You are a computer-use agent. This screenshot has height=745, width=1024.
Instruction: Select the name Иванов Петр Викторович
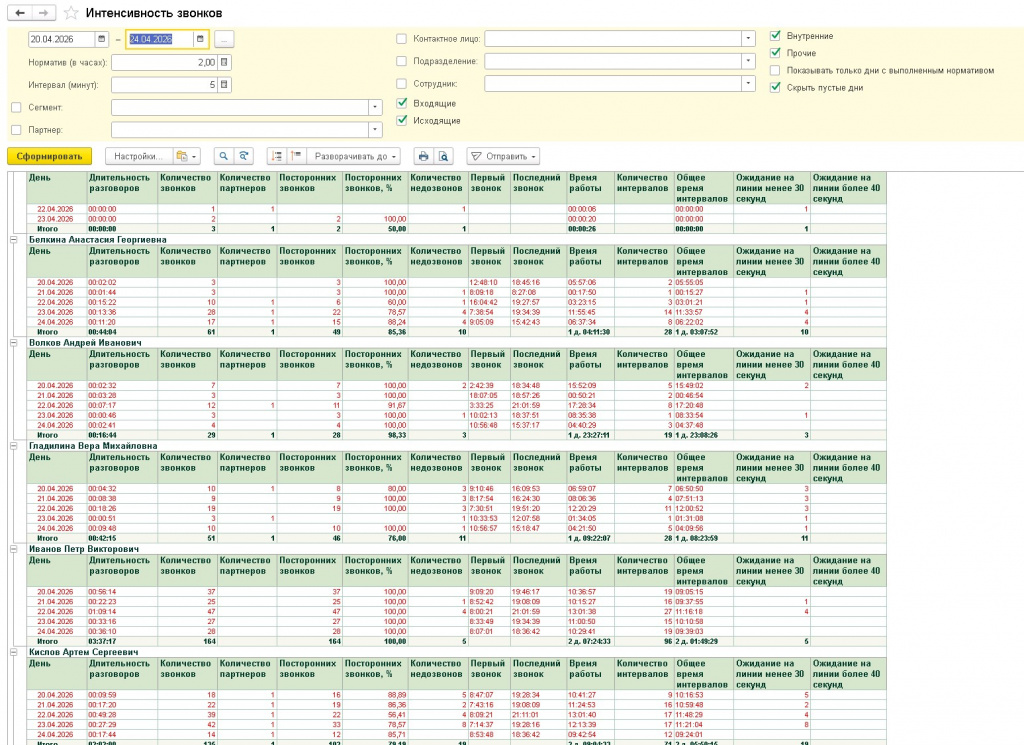tap(84, 549)
